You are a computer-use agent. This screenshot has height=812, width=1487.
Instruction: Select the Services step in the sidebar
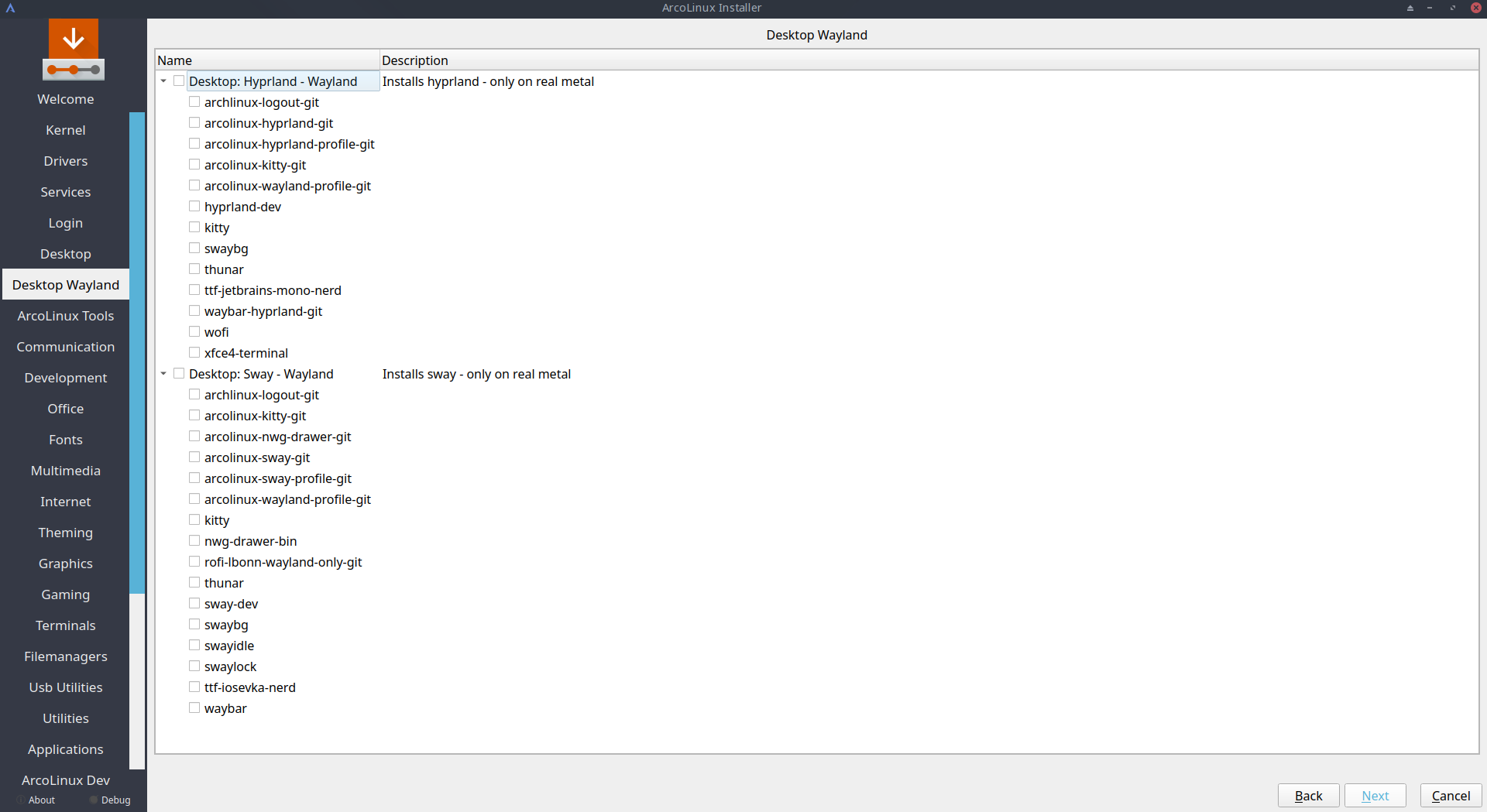66,192
